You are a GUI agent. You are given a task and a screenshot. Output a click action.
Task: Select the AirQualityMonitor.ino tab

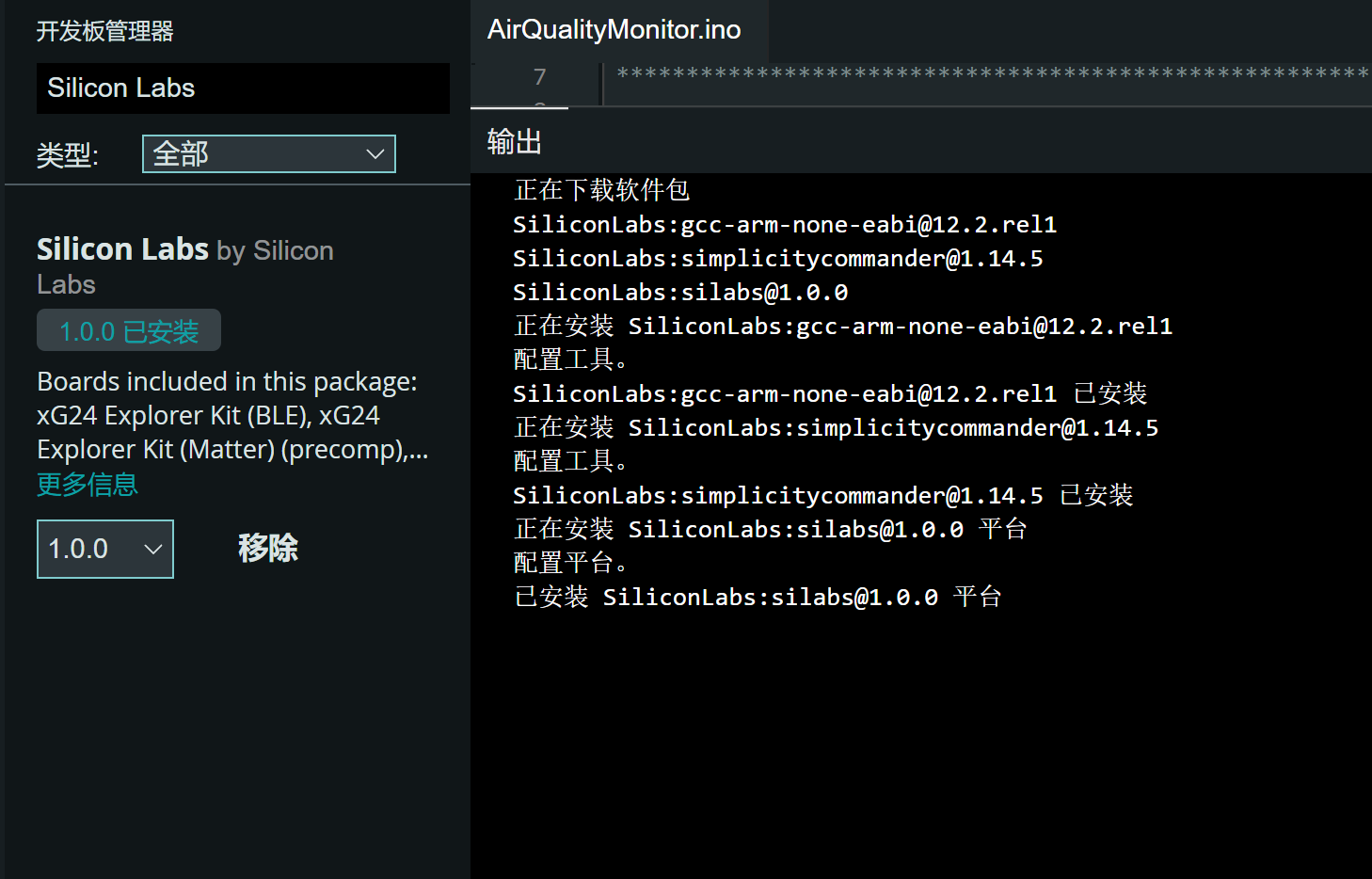(614, 30)
